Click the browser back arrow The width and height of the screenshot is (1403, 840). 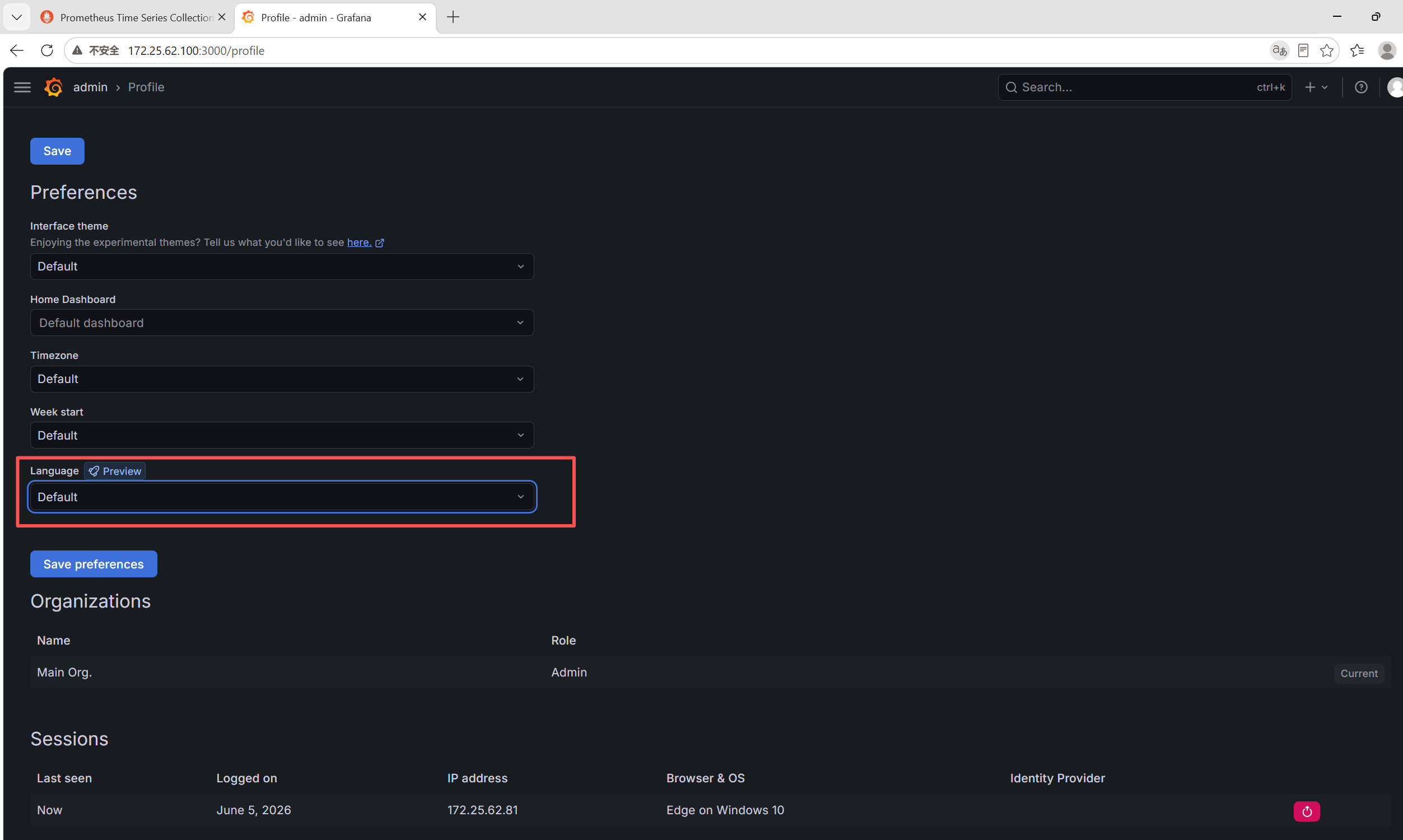[17, 50]
